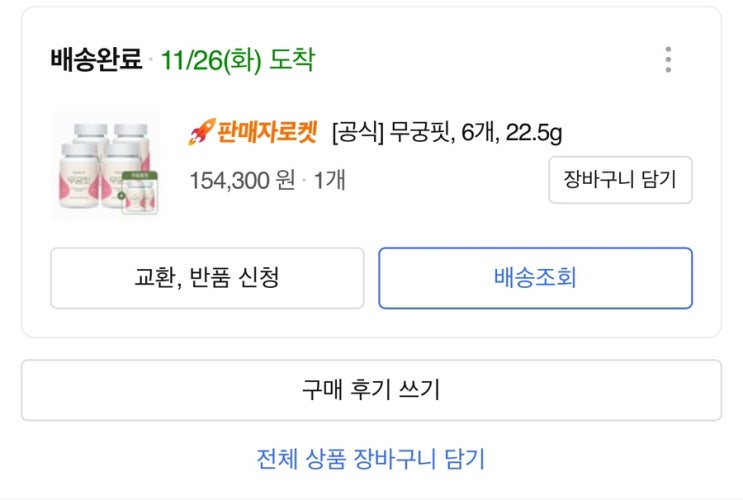Click the 22.5g weight in the title
This screenshot has width=743, height=500.
(x=543, y=133)
